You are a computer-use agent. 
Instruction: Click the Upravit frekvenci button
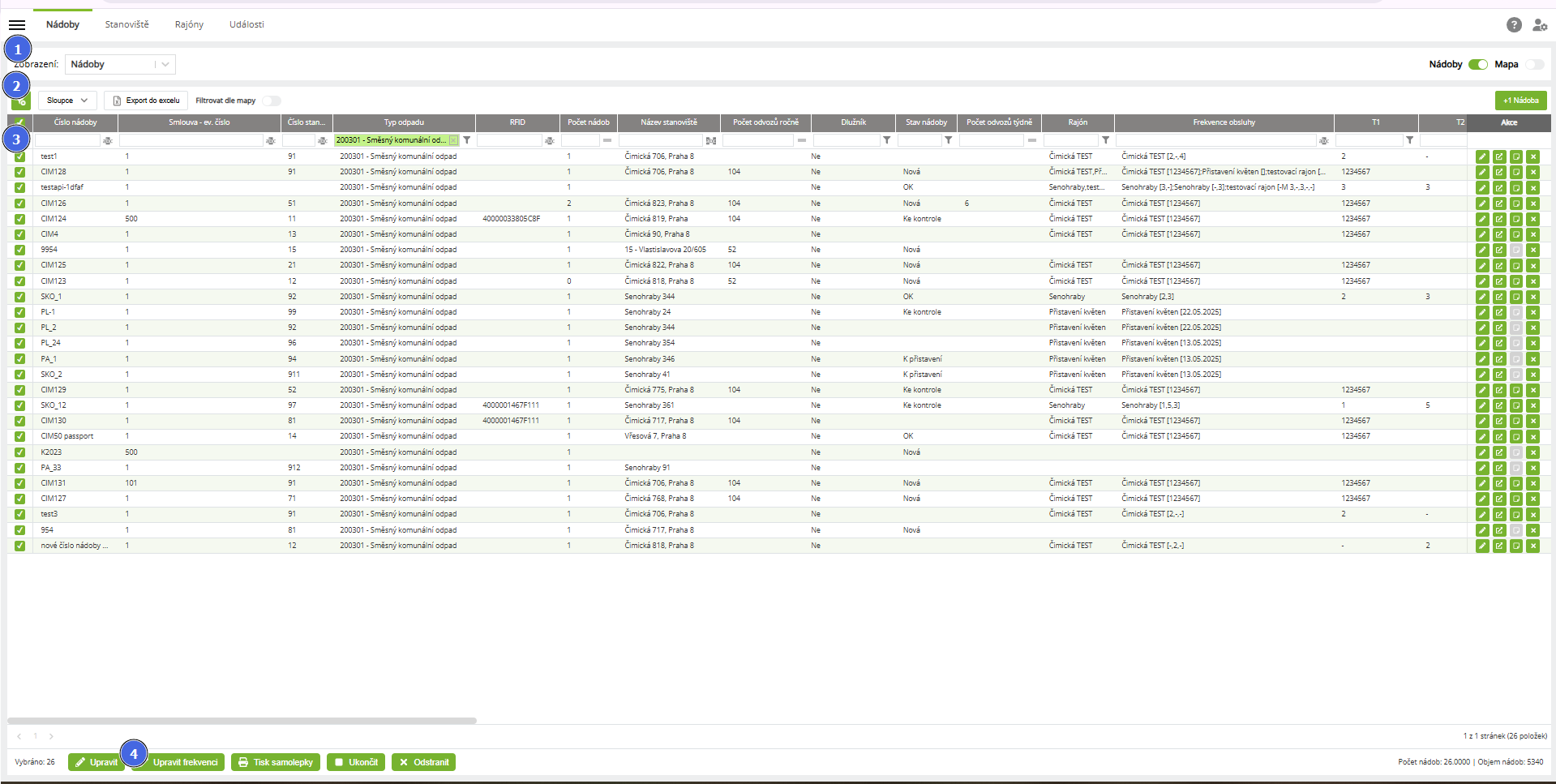click(x=178, y=762)
